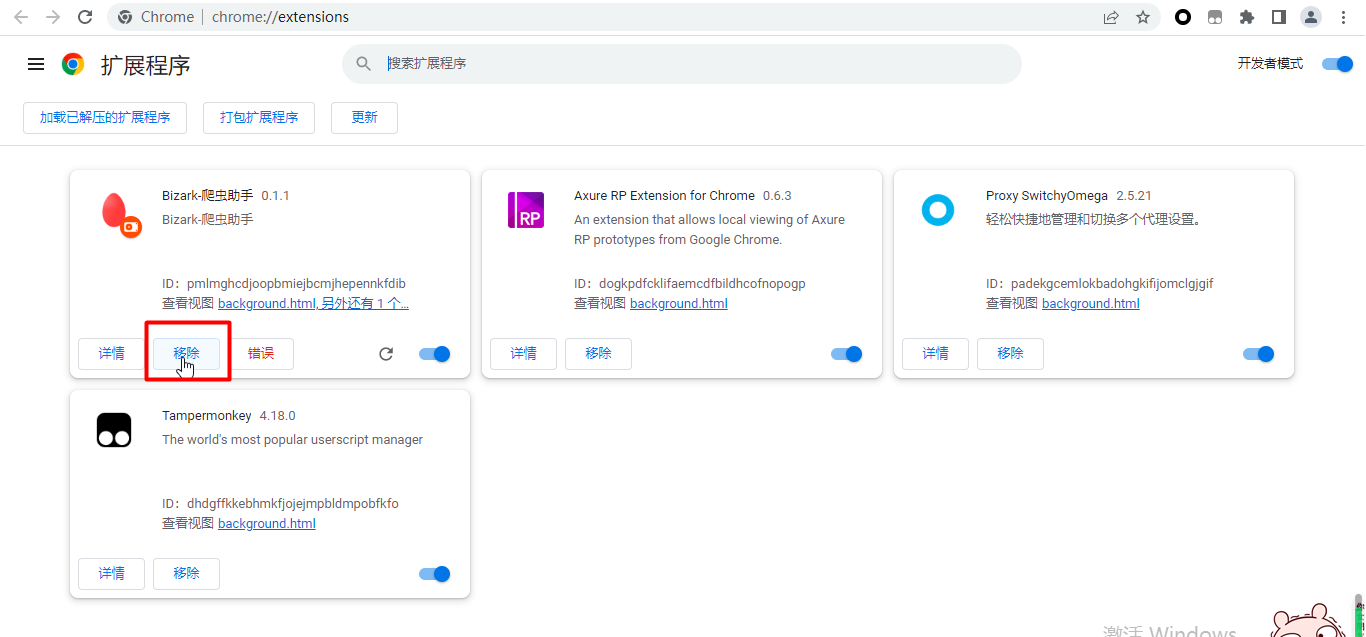Screen dimensions: 1366x637
Task: Open 详情 for Axure RP extension
Action: pos(524,354)
